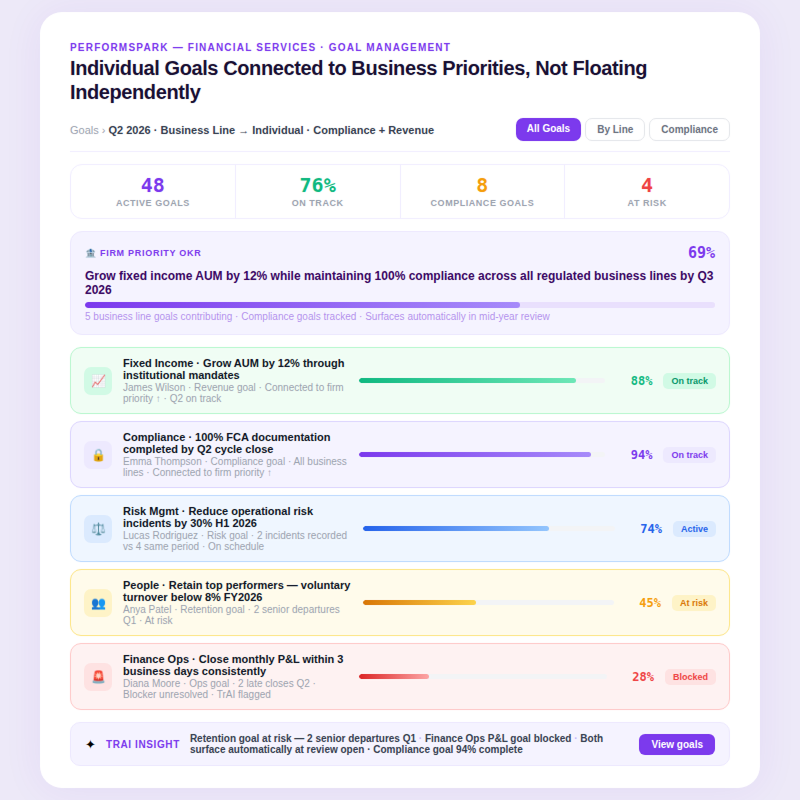Open the 8 Compliance Goals stat
800x800 pixels.
(x=482, y=191)
